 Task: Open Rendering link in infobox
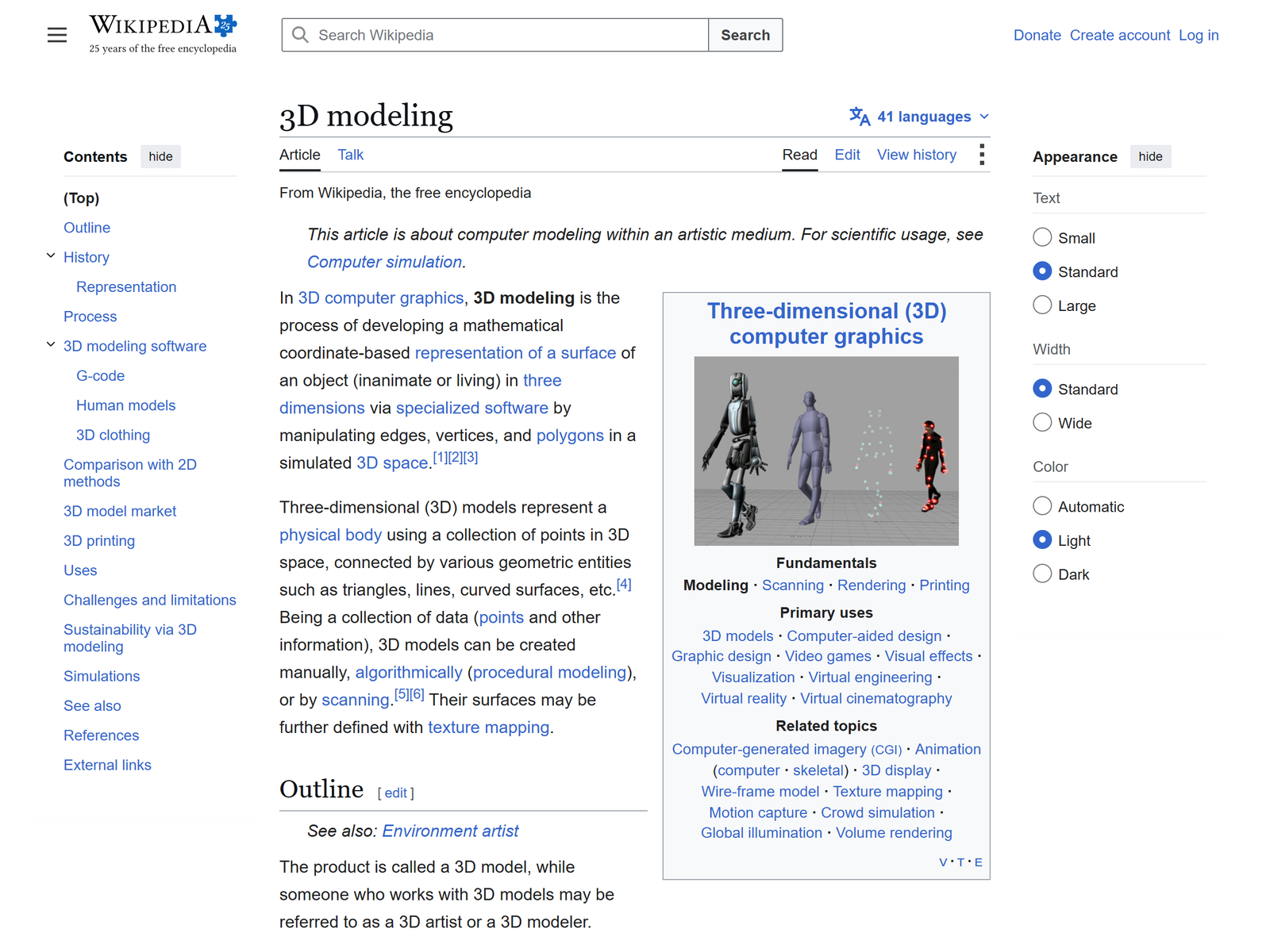coord(872,585)
